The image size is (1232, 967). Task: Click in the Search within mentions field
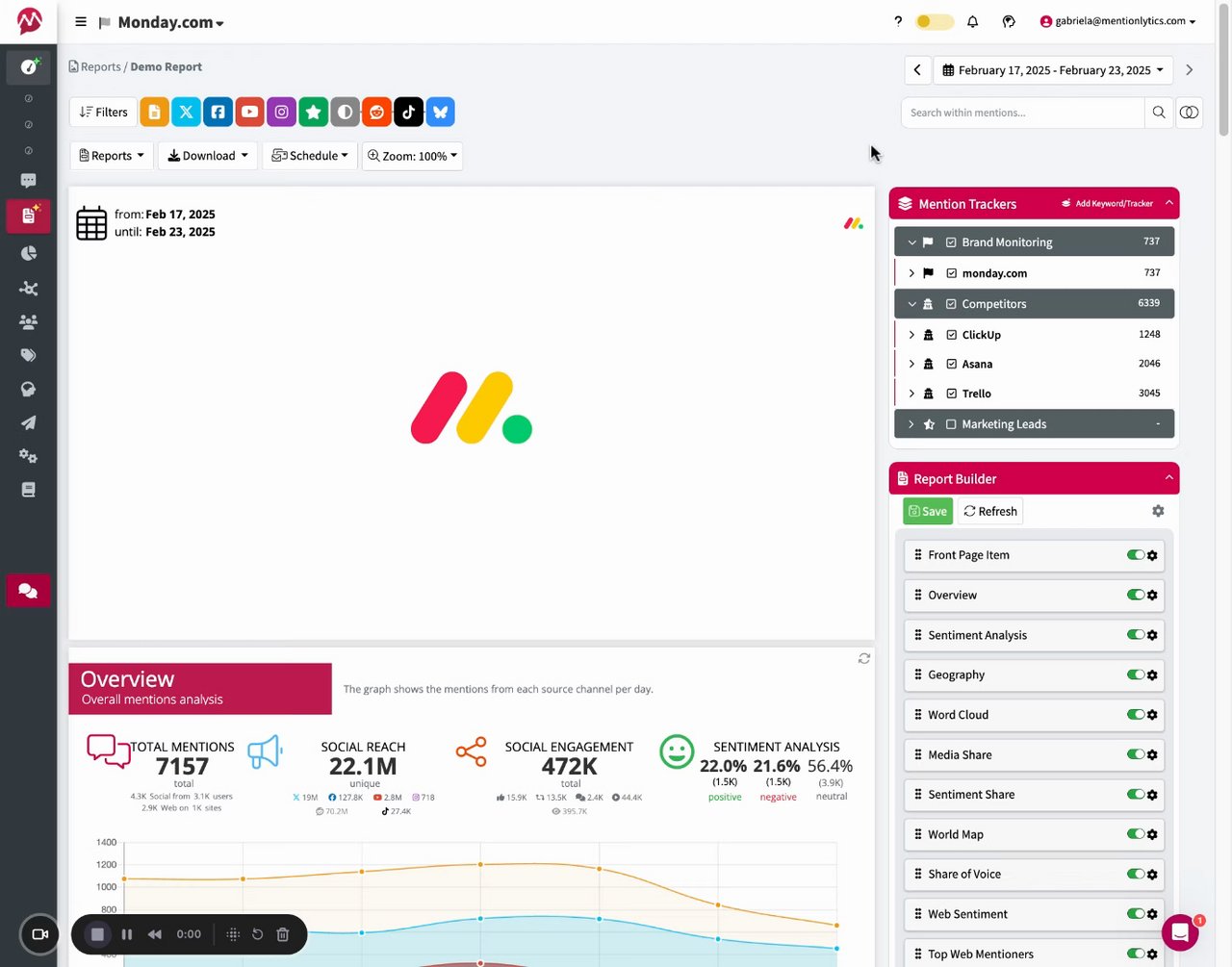pyautogui.click(x=1022, y=113)
